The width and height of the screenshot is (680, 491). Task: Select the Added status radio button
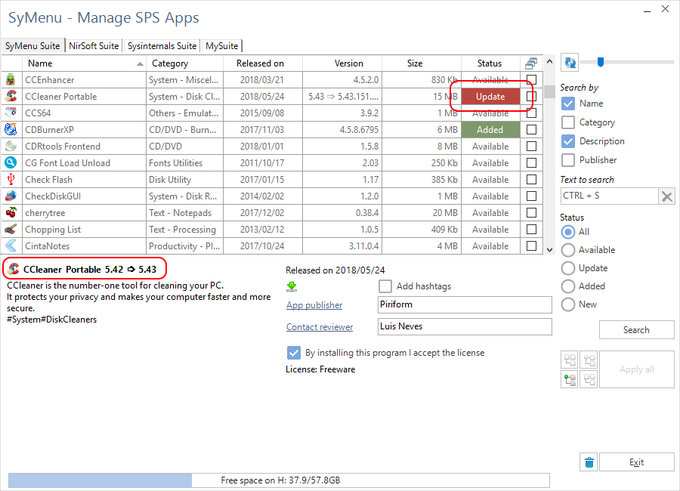568,286
